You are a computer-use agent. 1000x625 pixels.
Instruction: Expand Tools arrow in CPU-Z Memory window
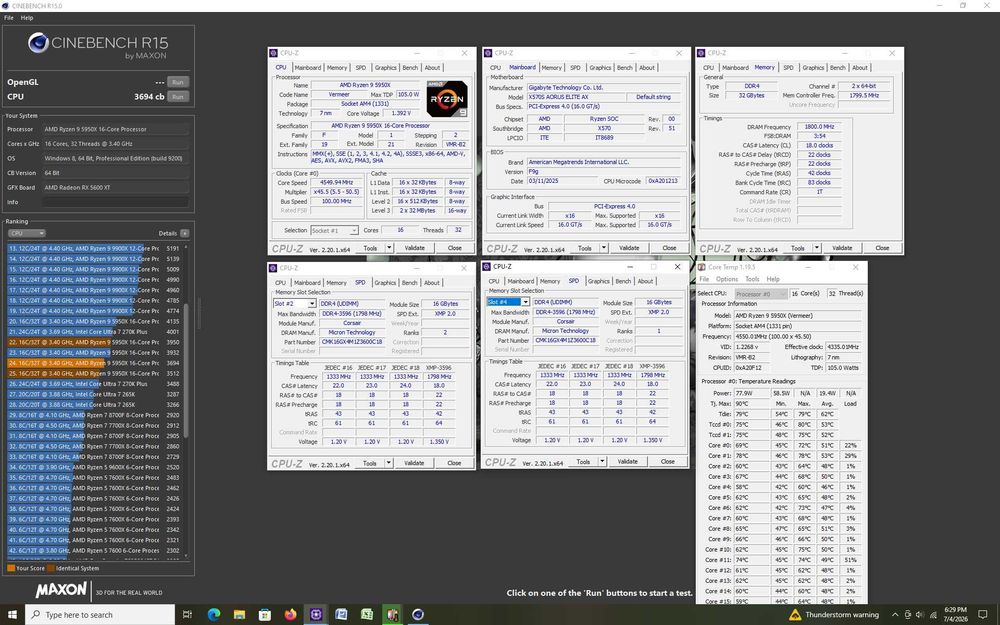click(x=816, y=247)
